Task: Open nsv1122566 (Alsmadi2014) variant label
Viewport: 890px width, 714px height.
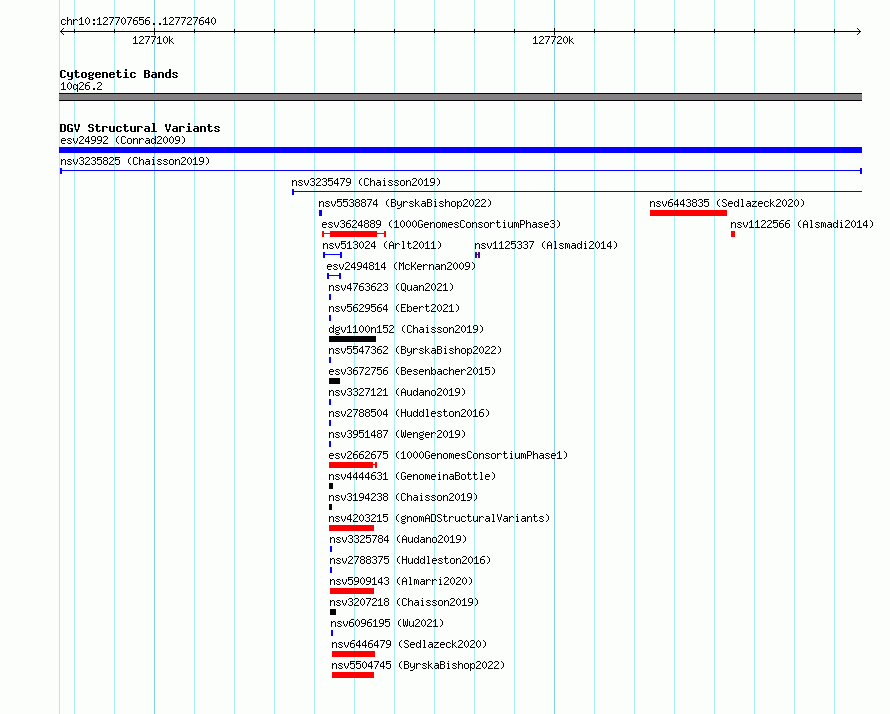Action: [x=802, y=224]
